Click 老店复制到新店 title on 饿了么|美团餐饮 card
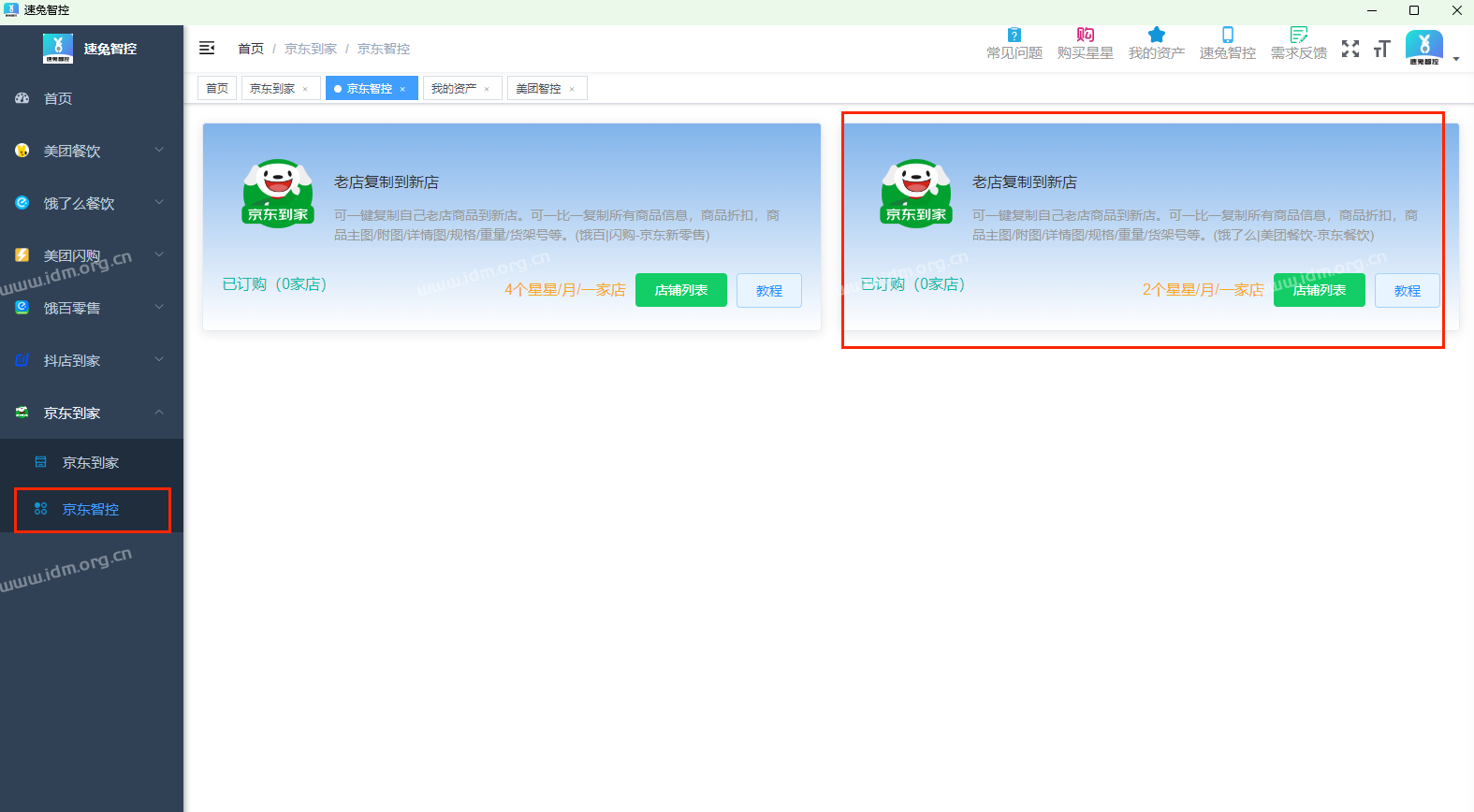This screenshot has height=812, width=1474. (x=1025, y=182)
